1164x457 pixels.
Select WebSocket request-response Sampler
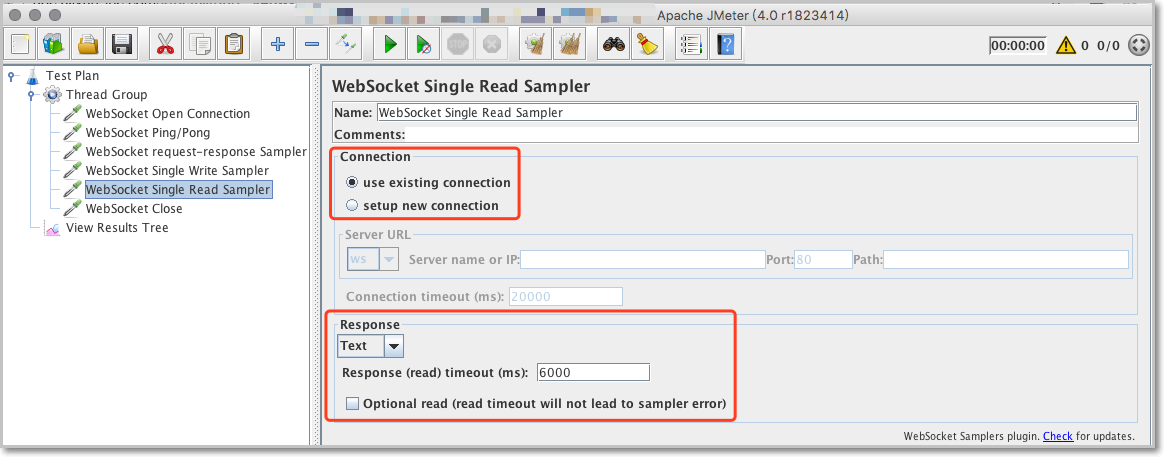(196, 151)
